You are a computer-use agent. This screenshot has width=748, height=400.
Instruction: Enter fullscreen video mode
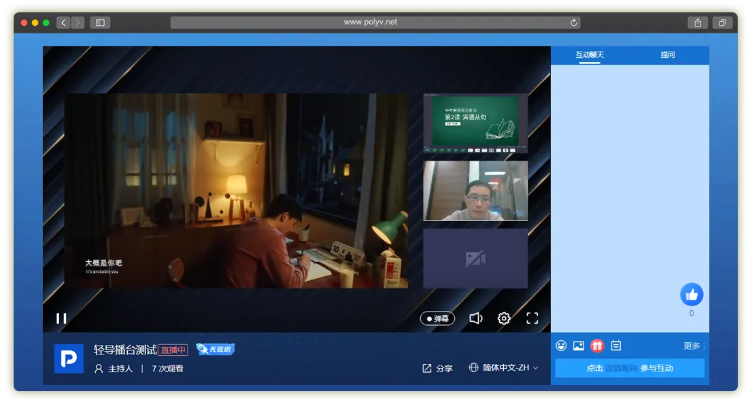click(532, 318)
